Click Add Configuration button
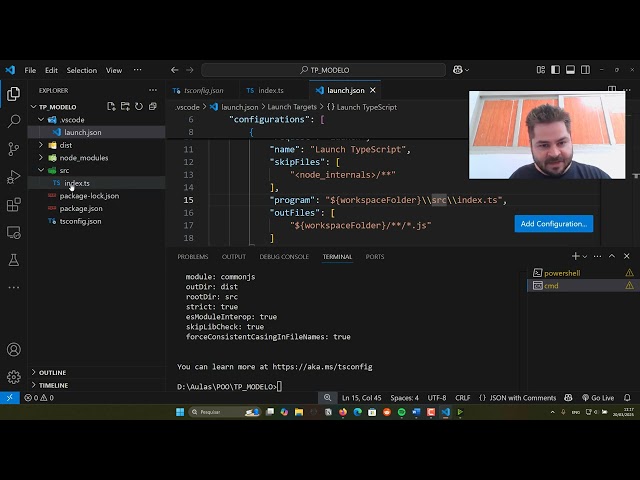Viewport: 640px width, 480px height. tap(554, 224)
